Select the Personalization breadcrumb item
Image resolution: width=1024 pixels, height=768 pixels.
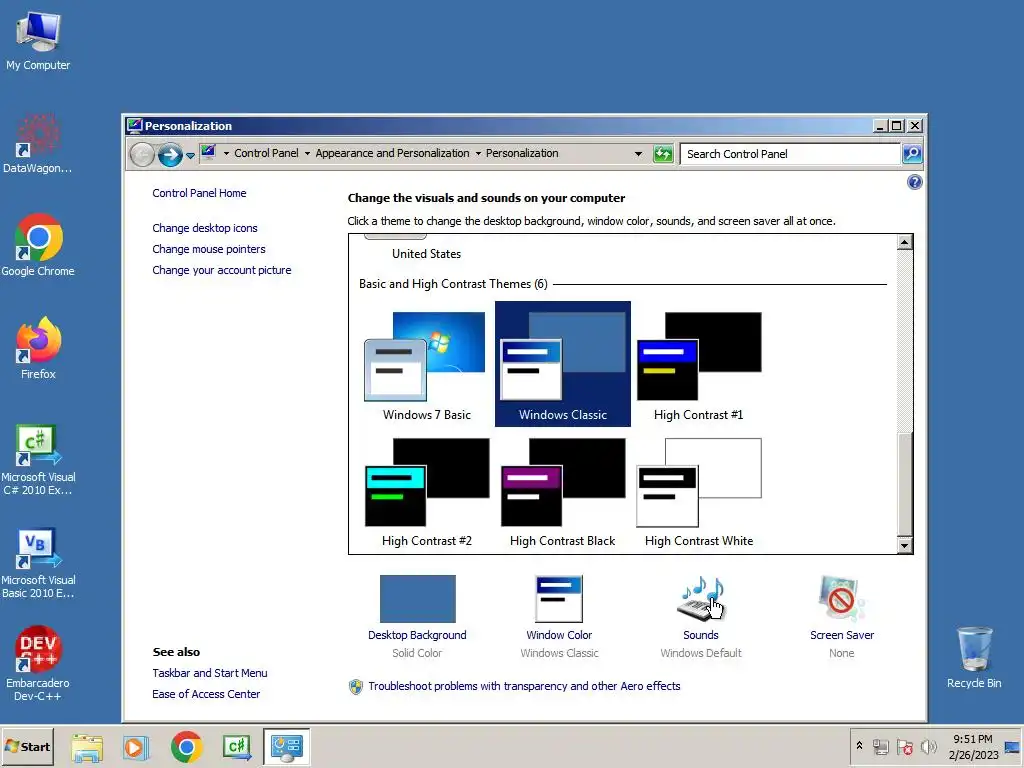(x=522, y=153)
